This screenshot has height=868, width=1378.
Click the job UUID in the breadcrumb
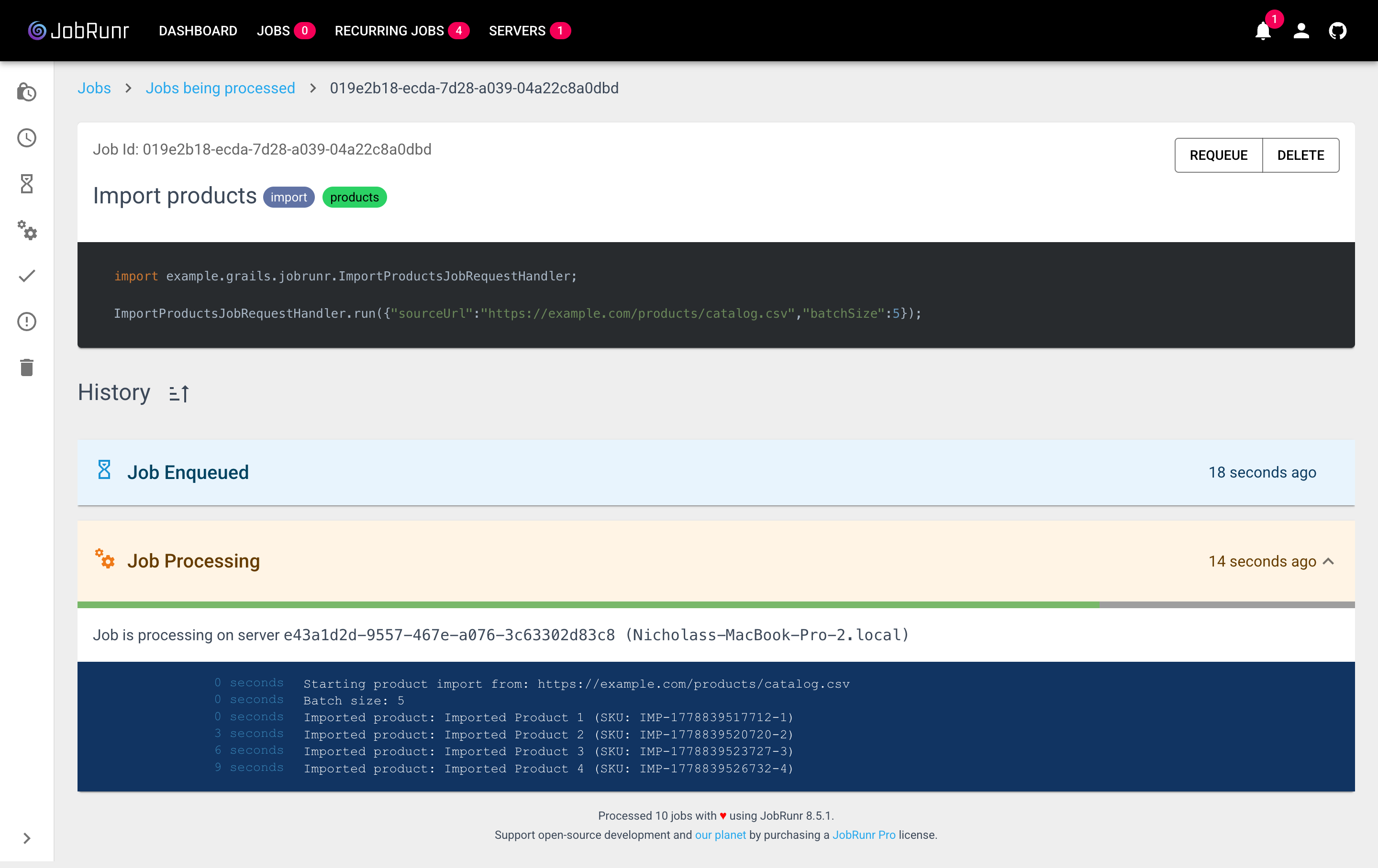pos(474,88)
